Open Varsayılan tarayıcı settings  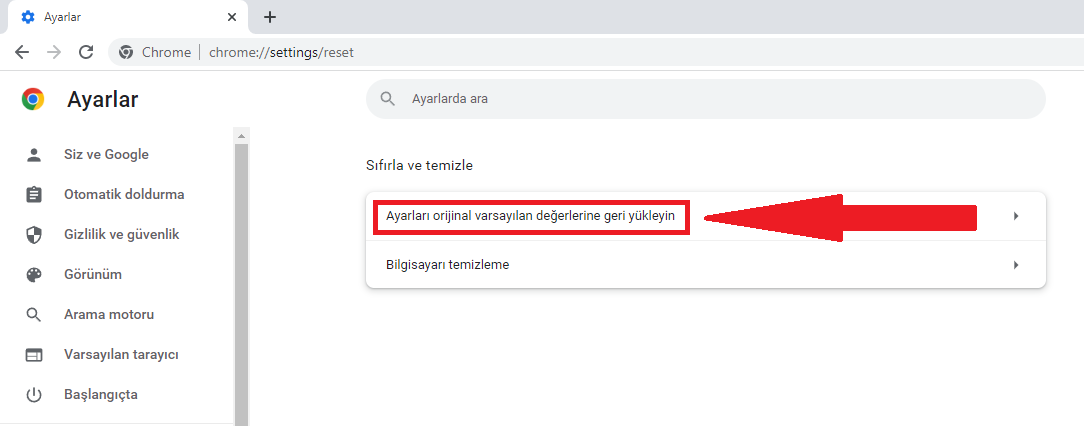122,355
